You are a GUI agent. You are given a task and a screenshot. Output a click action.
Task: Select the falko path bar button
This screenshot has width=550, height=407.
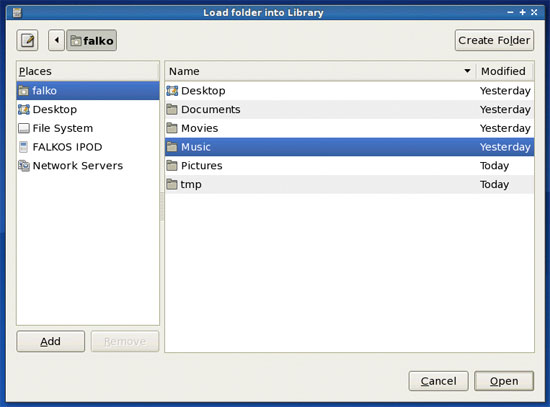[92, 40]
